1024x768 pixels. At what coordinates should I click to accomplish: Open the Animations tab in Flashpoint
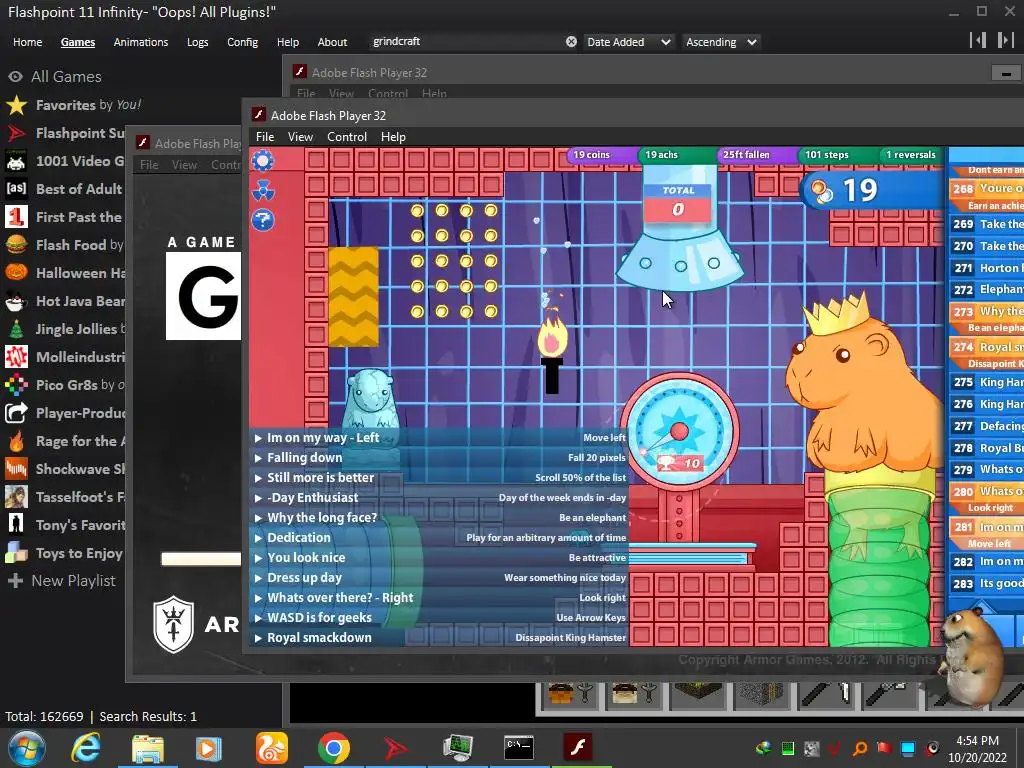140,42
